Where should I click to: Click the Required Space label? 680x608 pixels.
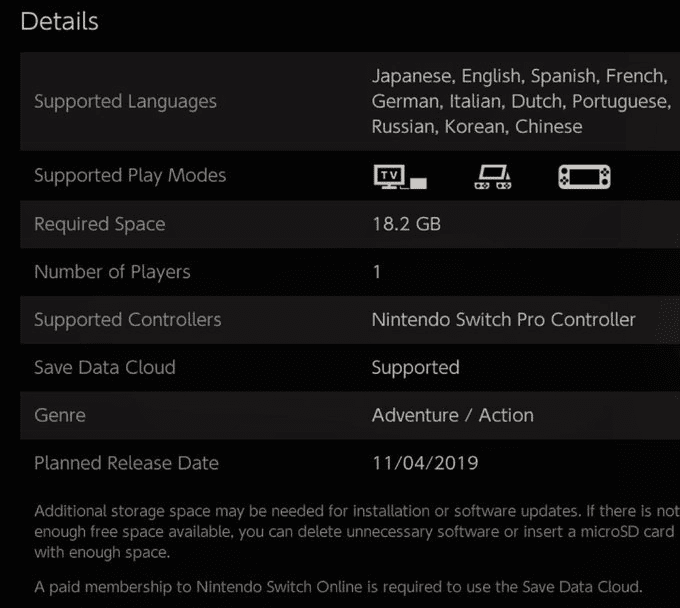click(x=100, y=224)
